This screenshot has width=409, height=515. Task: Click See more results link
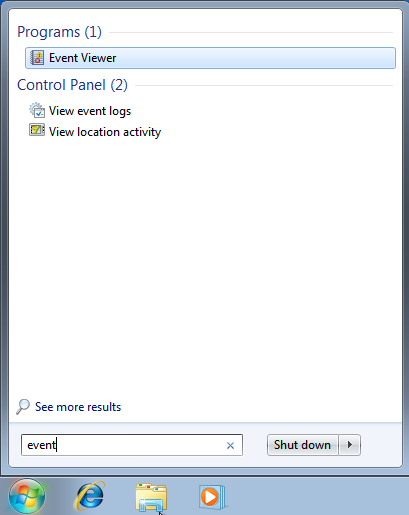[78, 407]
